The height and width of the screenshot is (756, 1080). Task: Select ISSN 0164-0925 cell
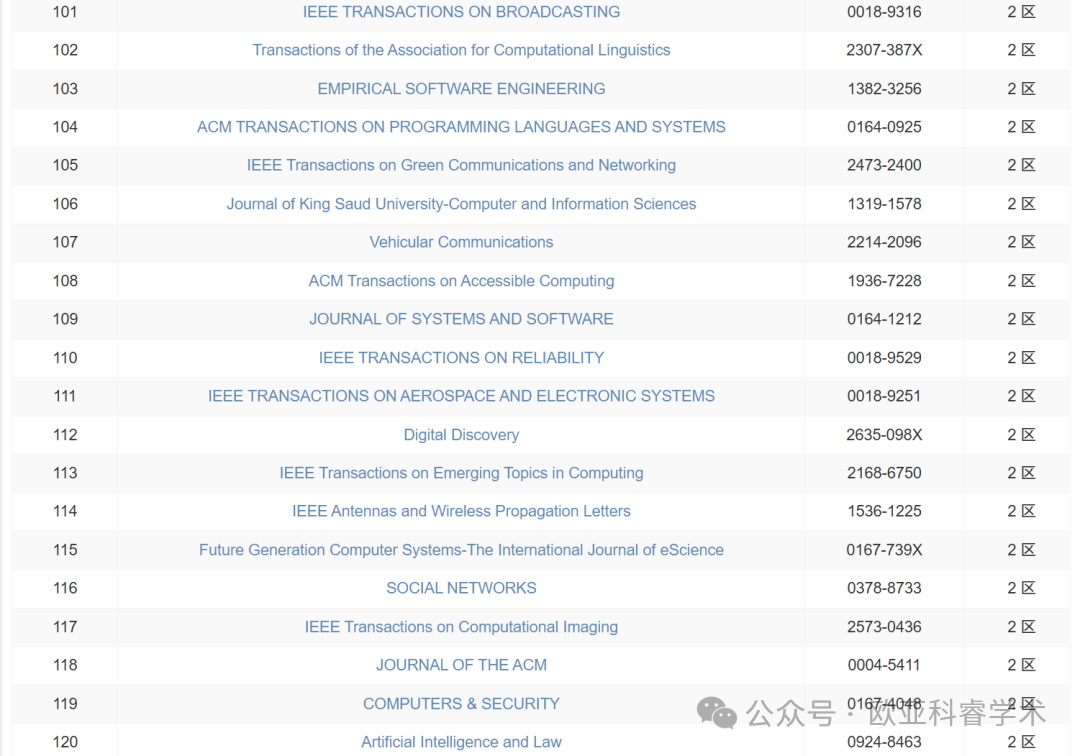pyautogui.click(x=884, y=127)
